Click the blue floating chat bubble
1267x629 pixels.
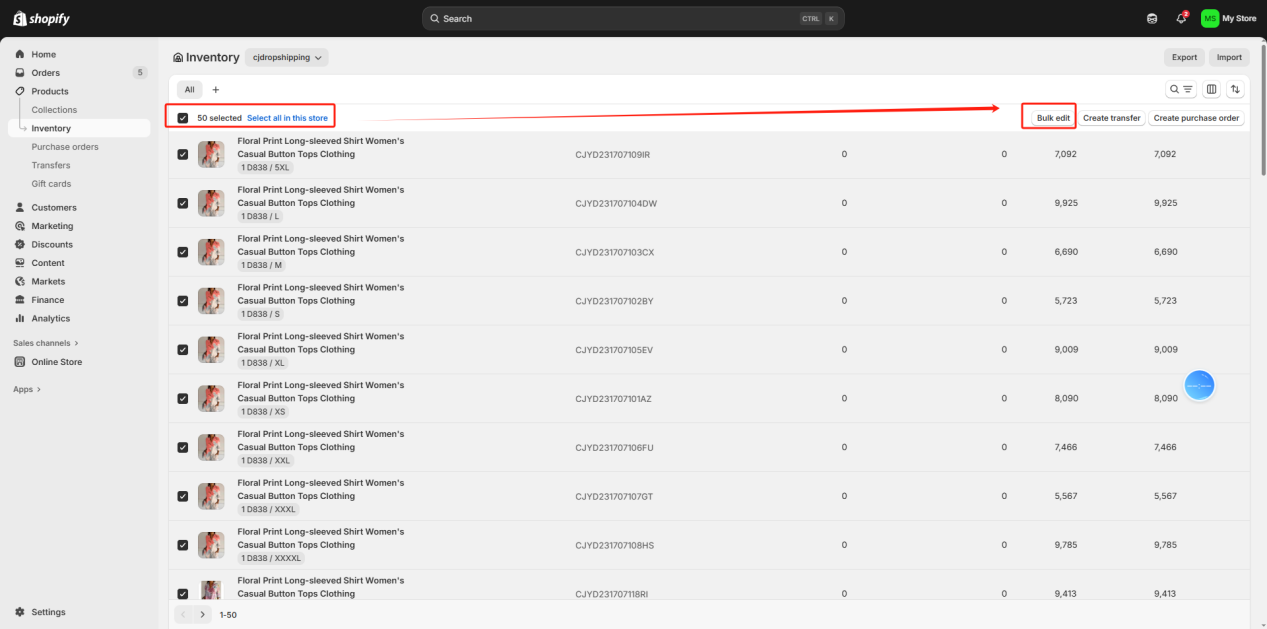pyautogui.click(x=1199, y=385)
